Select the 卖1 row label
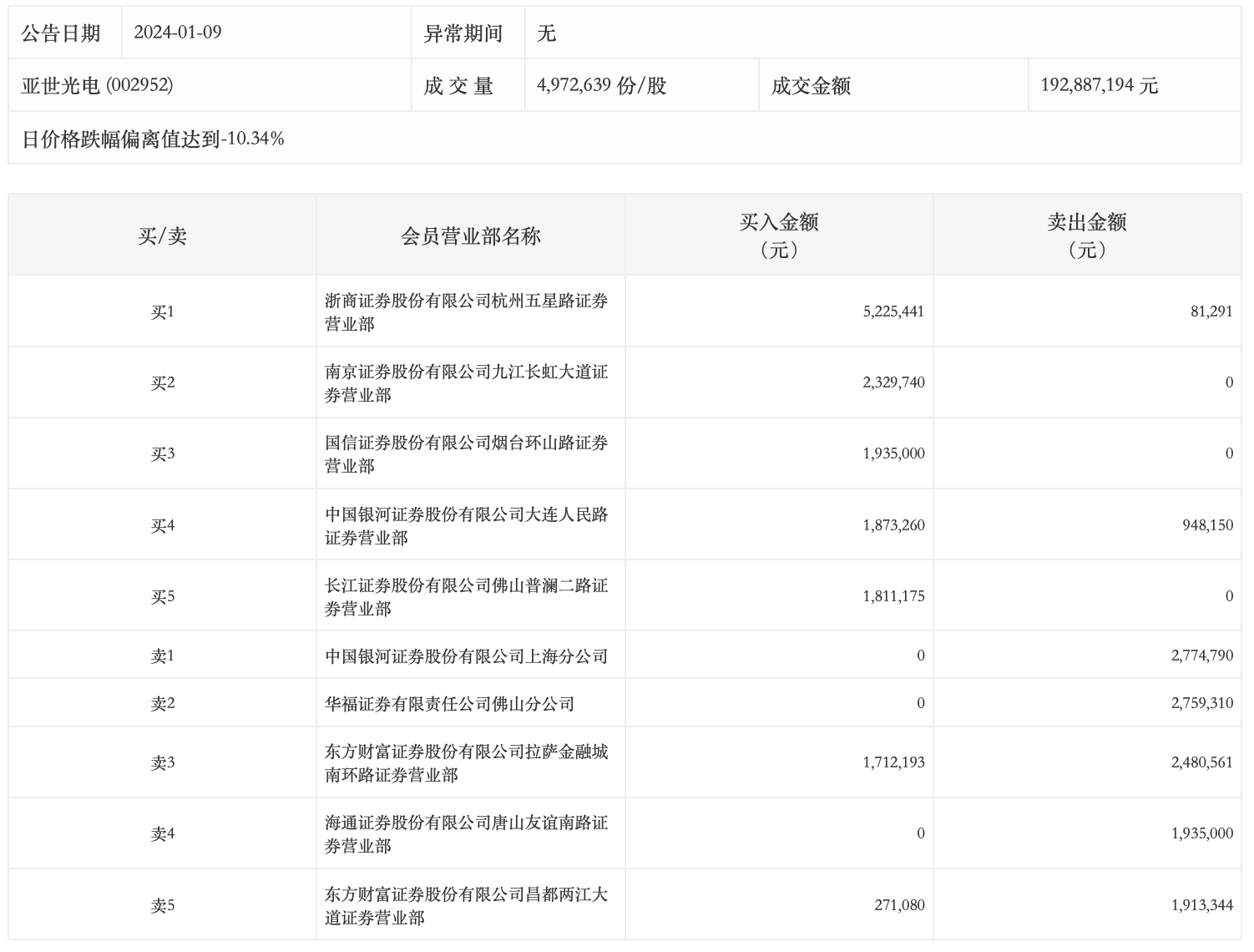Screen dimensions: 1254x952 pos(163,656)
